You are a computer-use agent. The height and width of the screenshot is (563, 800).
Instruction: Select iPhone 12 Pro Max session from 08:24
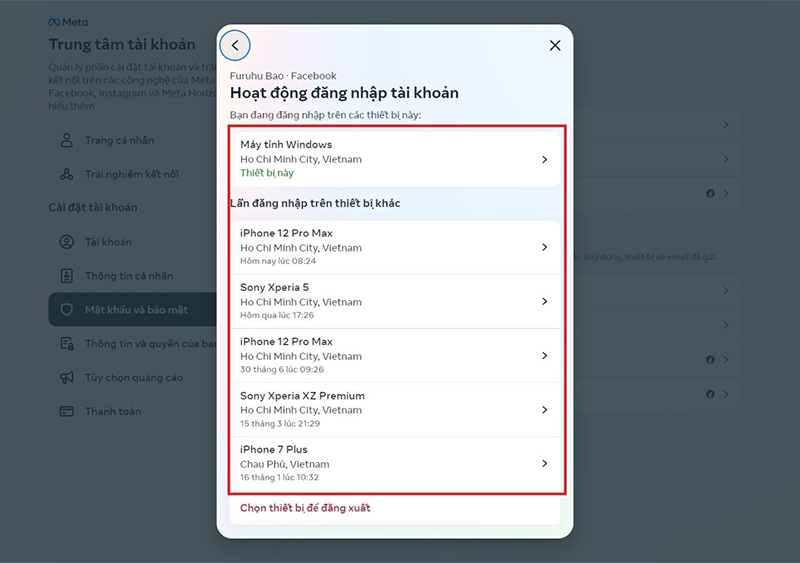[x=394, y=247]
